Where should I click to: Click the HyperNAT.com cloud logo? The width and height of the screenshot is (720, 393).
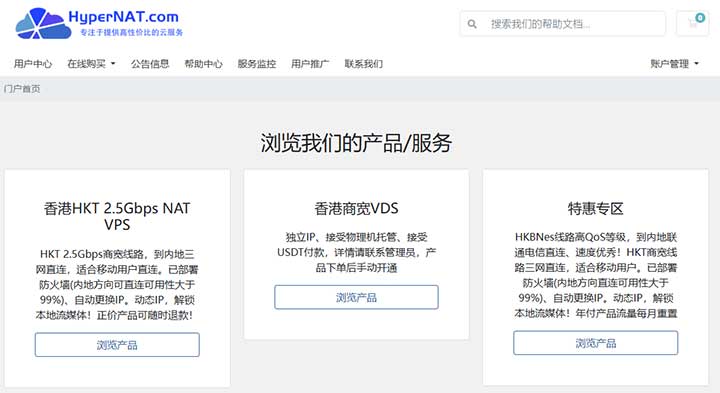point(43,23)
